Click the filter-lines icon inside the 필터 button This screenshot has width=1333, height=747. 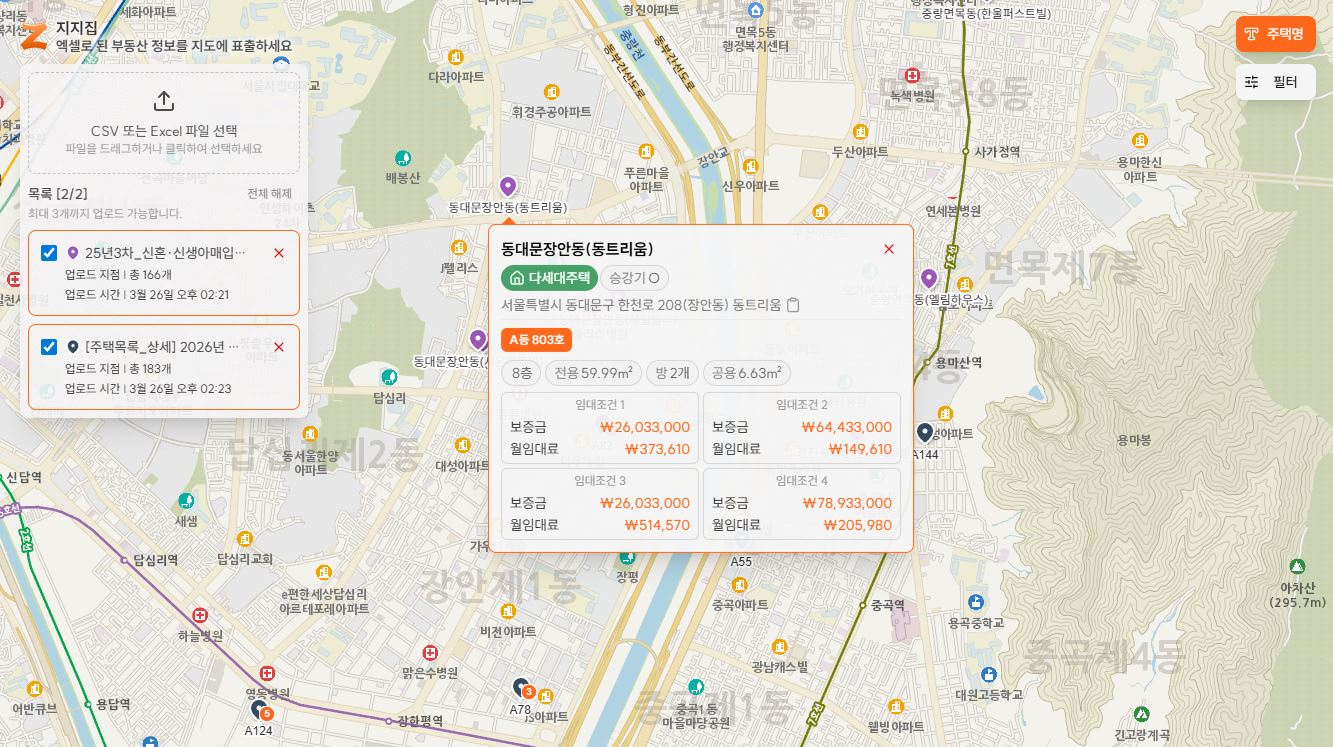click(x=1251, y=82)
